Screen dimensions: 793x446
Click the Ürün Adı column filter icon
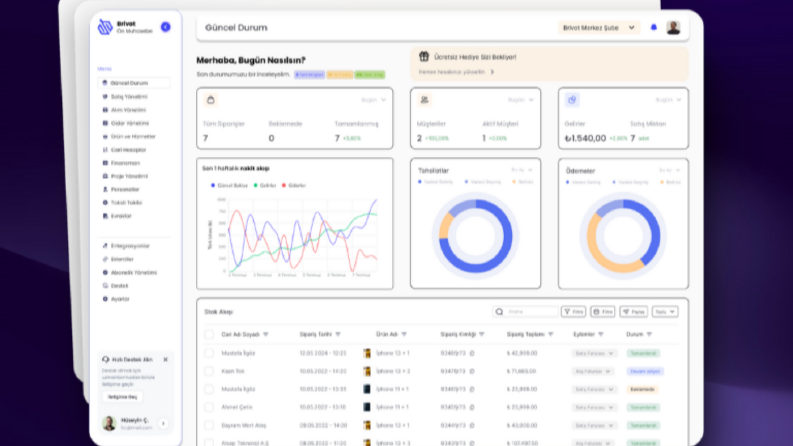point(404,334)
